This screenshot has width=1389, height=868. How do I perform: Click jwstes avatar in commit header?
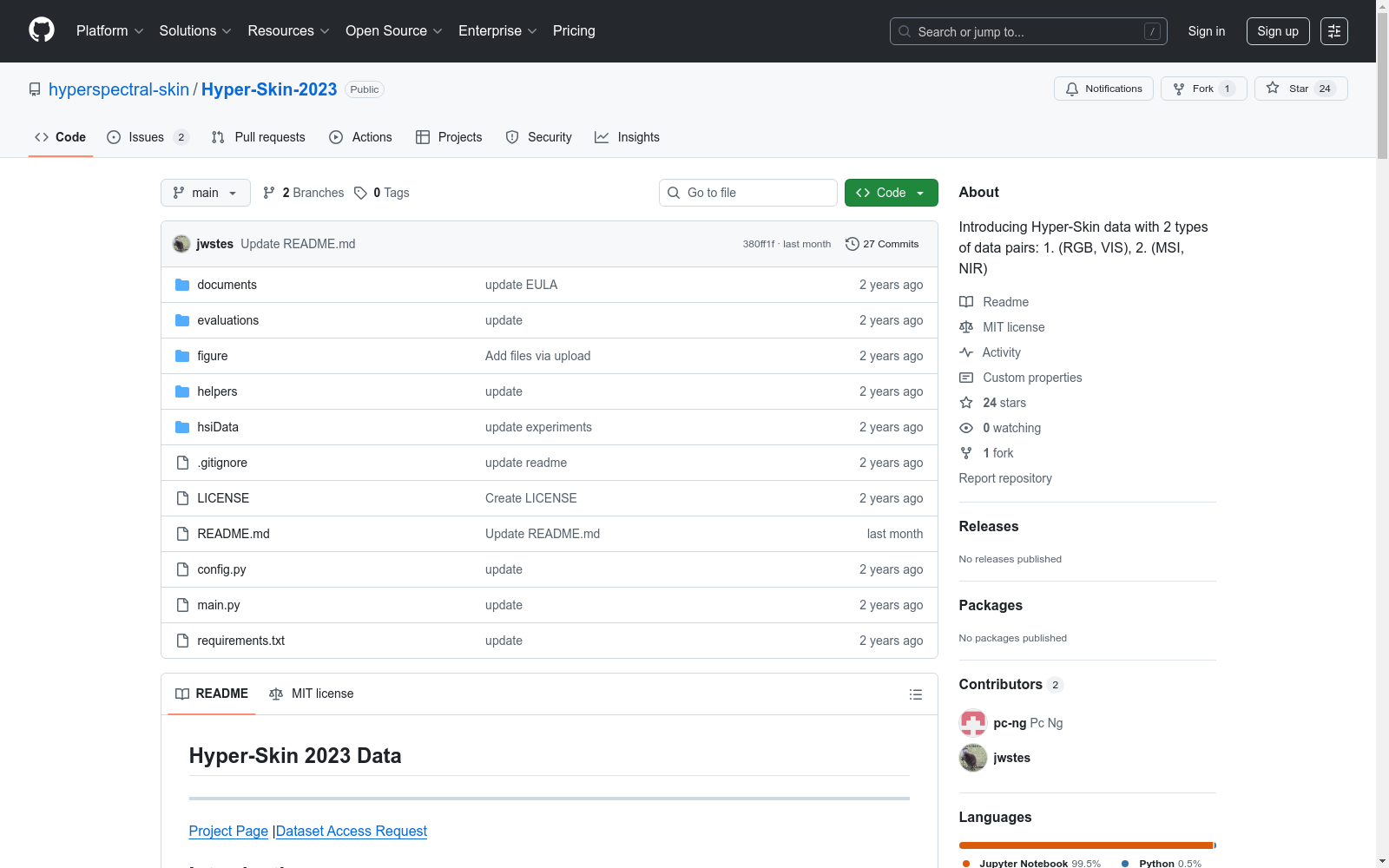pyautogui.click(x=181, y=244)
